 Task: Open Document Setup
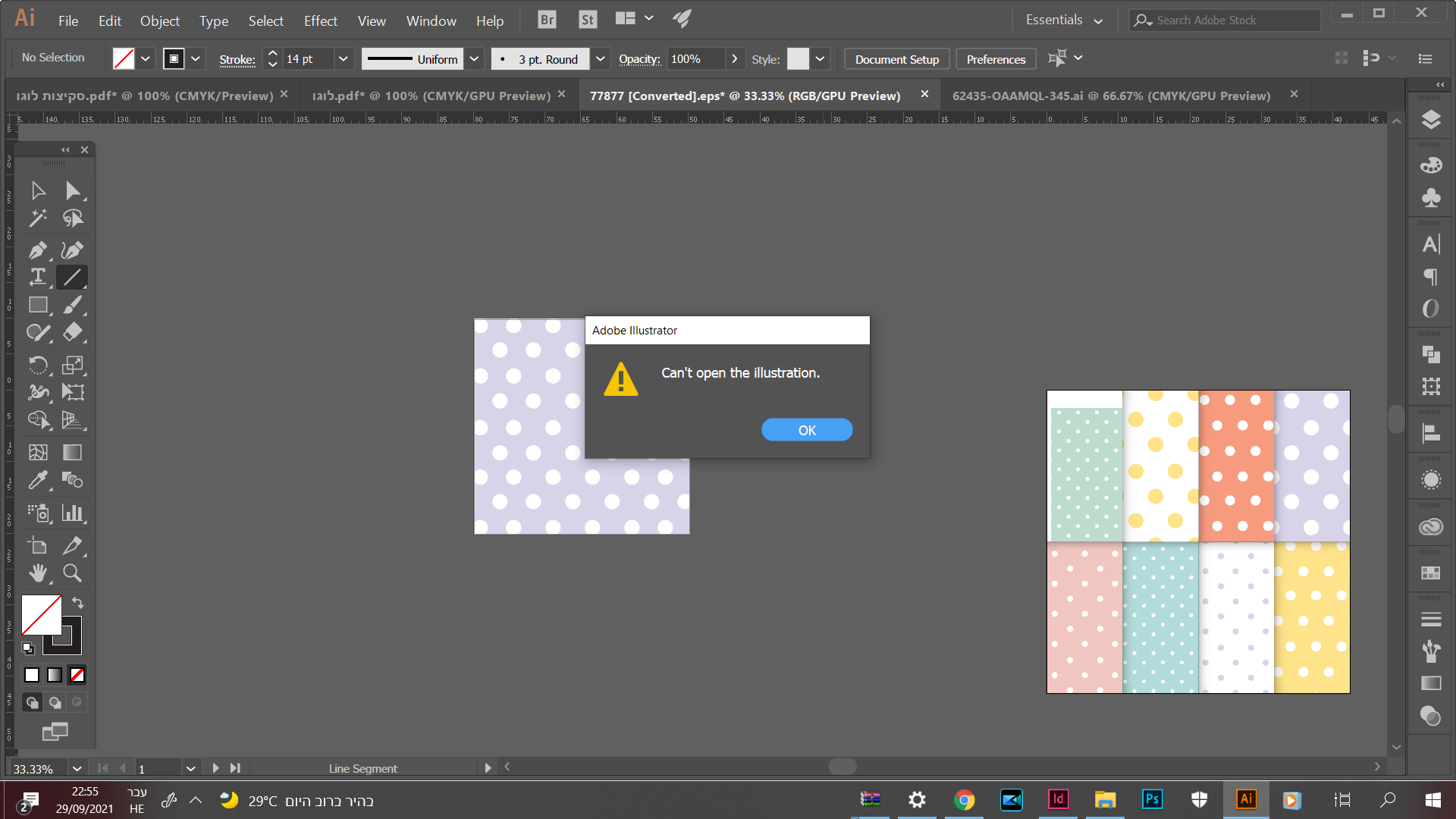tap(896, 59)
